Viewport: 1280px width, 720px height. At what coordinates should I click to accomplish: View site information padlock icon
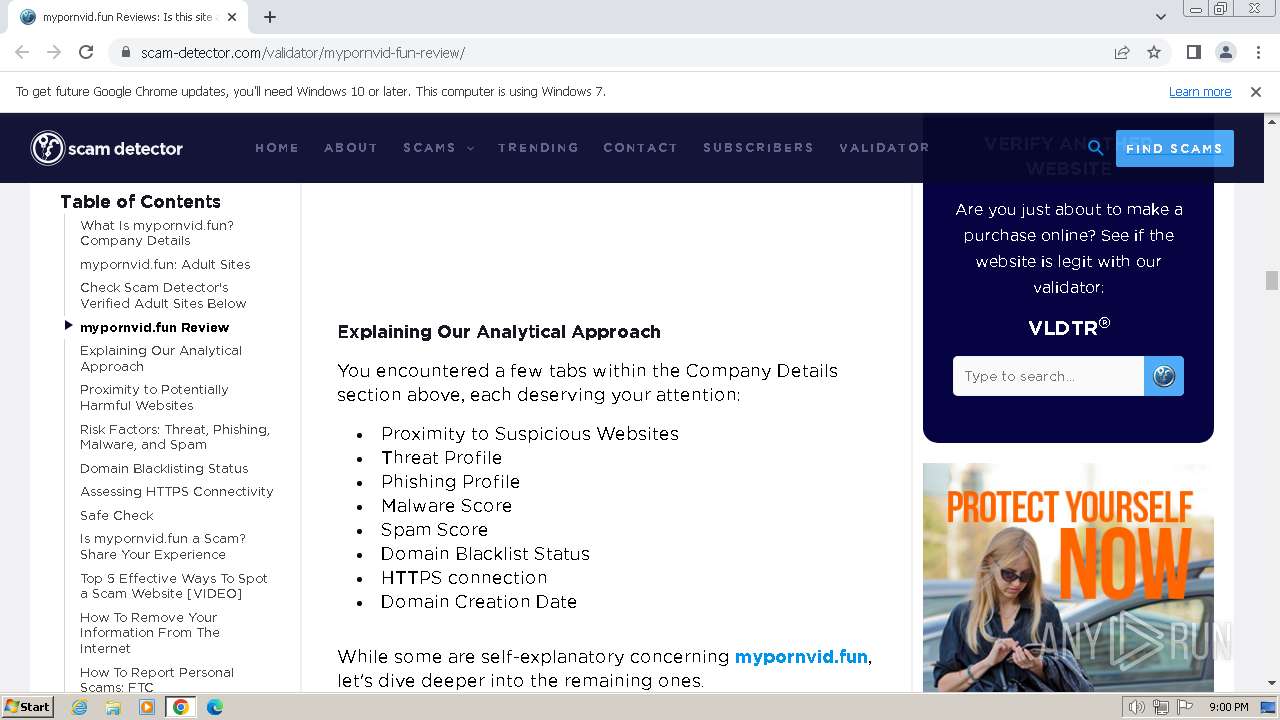(126, 52)
